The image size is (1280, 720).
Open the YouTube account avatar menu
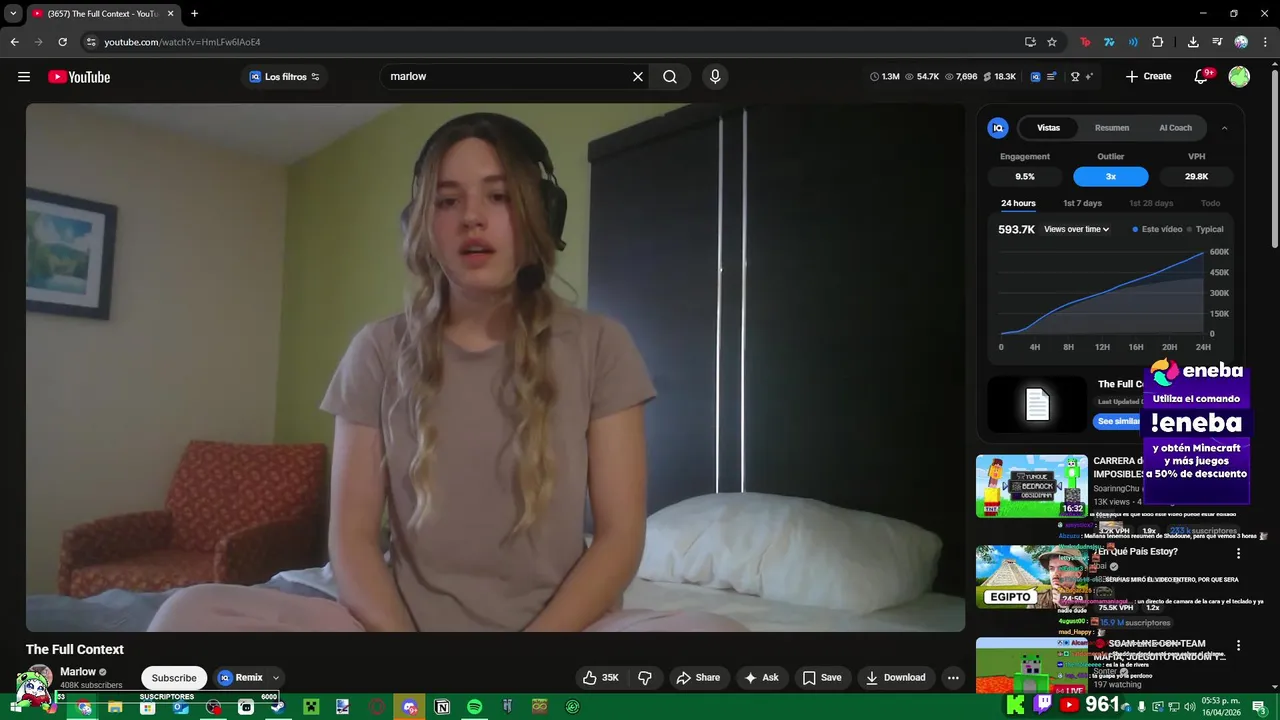[1239, 77]
